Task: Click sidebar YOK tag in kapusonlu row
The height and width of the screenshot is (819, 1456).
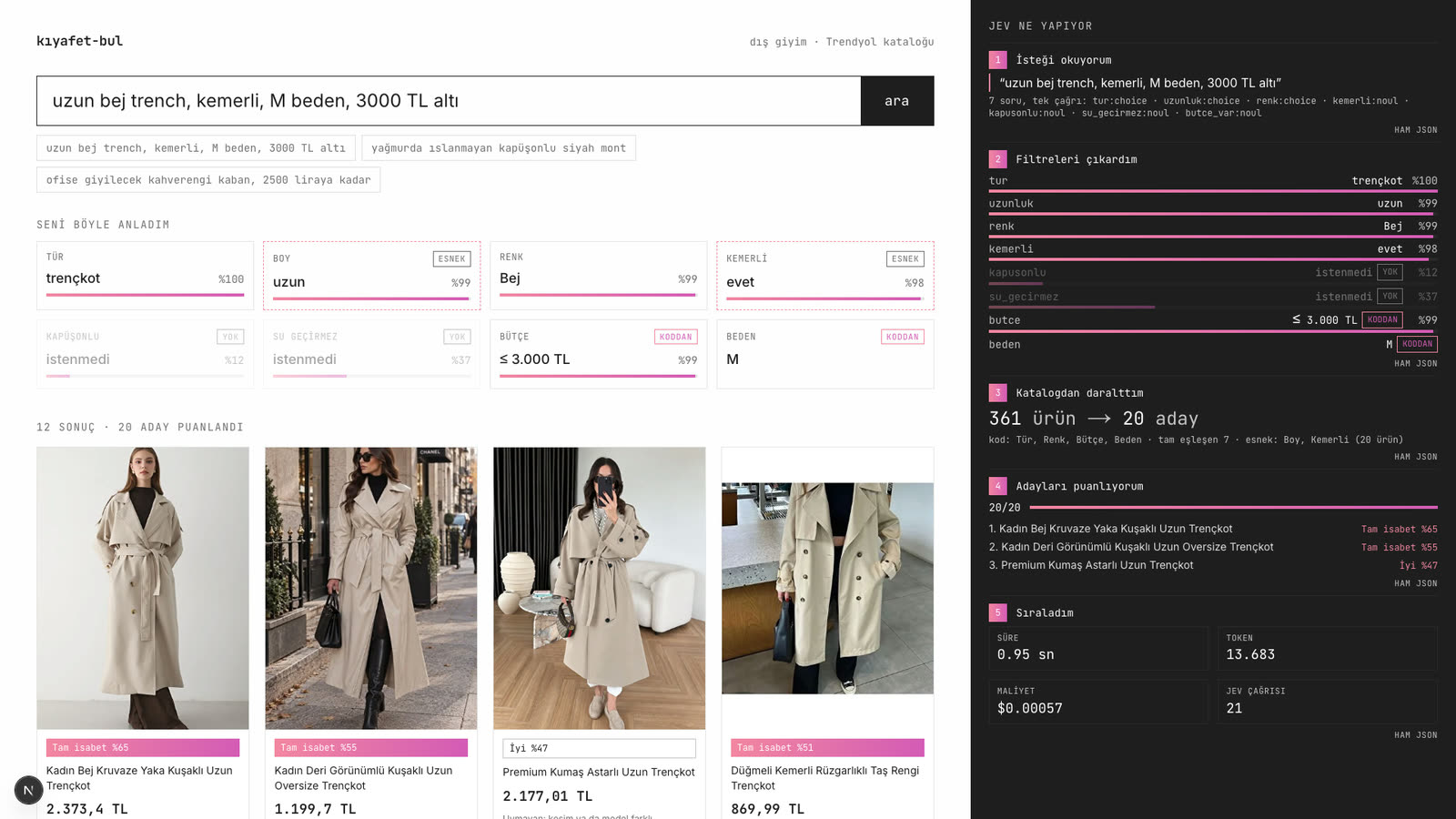Action: coord(1390,272)
